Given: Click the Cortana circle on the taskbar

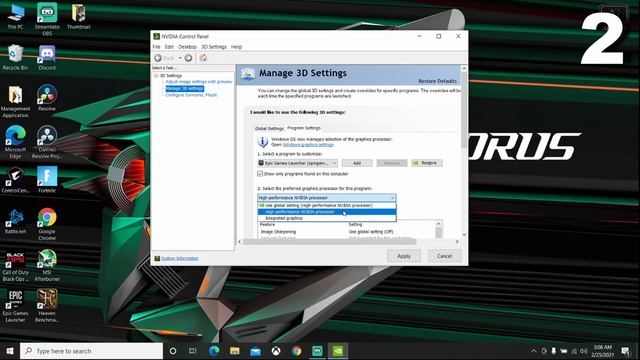Looking at the screenshot, I should point(173,351).
